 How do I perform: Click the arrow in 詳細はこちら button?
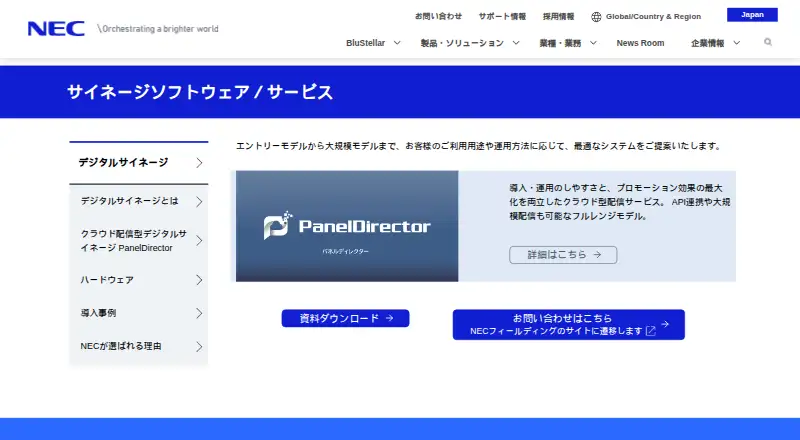pos(597,254)
